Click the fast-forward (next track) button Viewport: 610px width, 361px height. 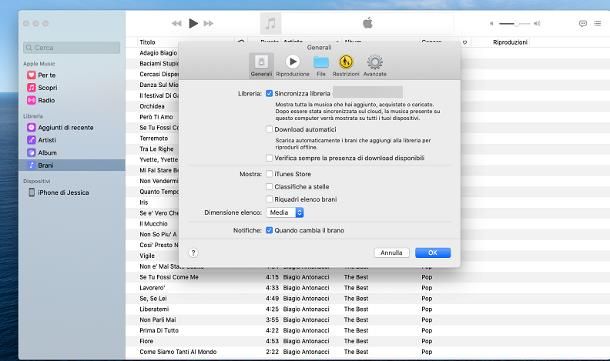tap(209, 23)
